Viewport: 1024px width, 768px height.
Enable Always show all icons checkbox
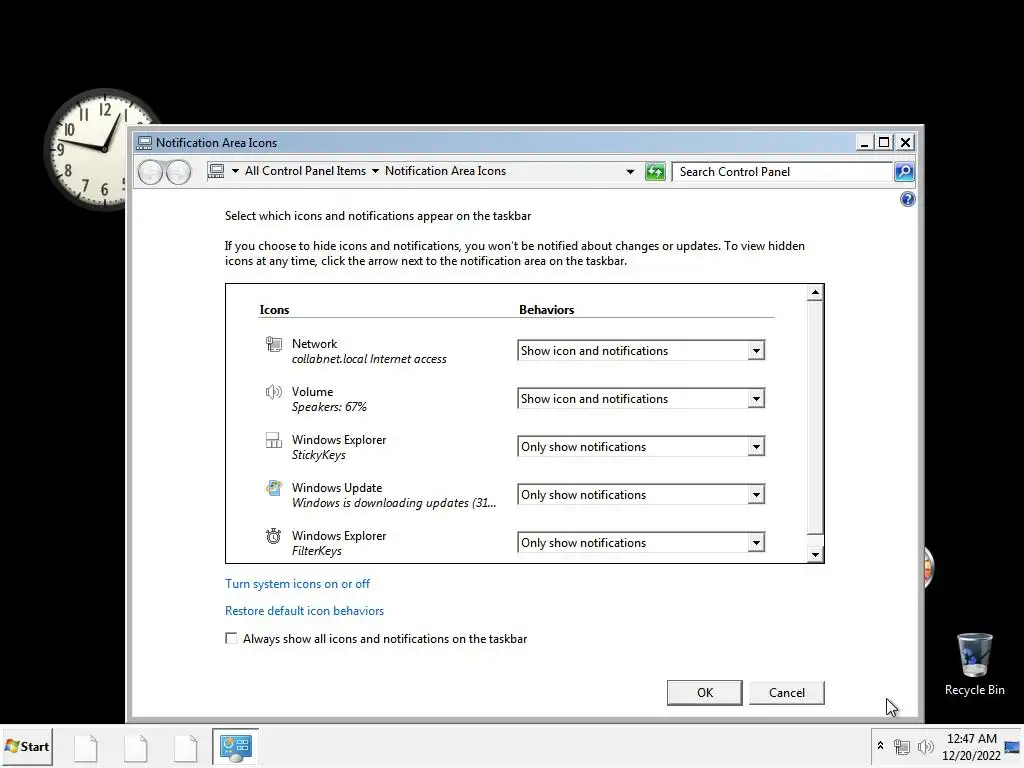tap(231, 638)
